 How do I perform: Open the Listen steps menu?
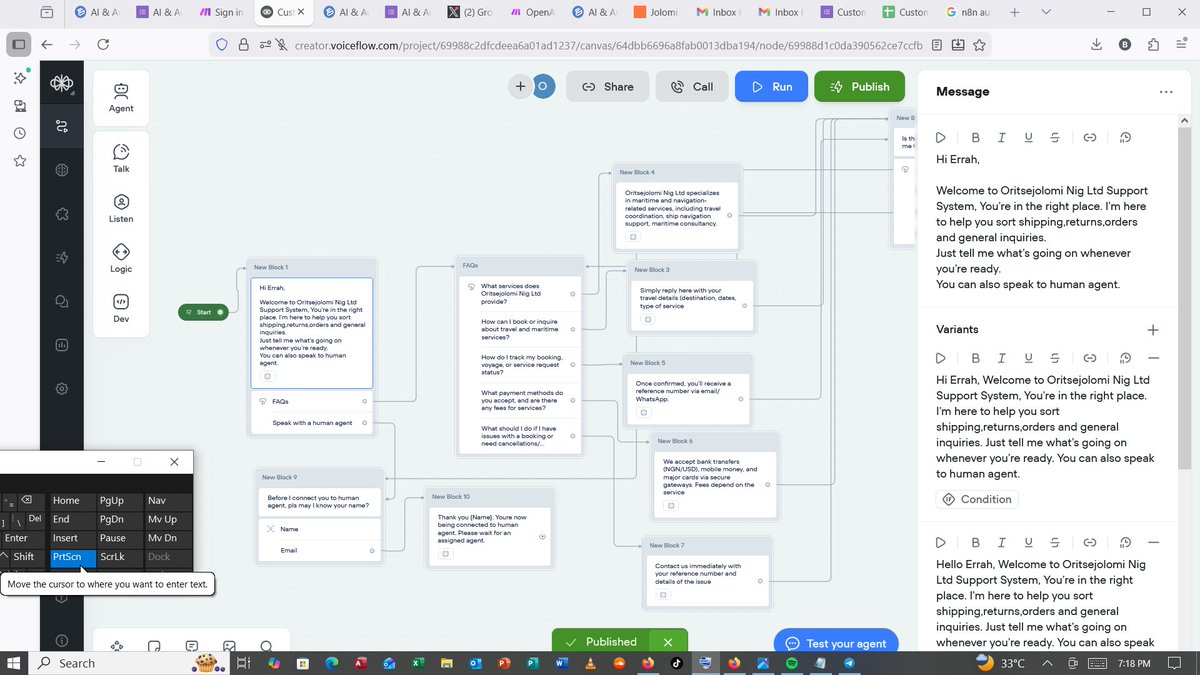click(x=121, y=208)
